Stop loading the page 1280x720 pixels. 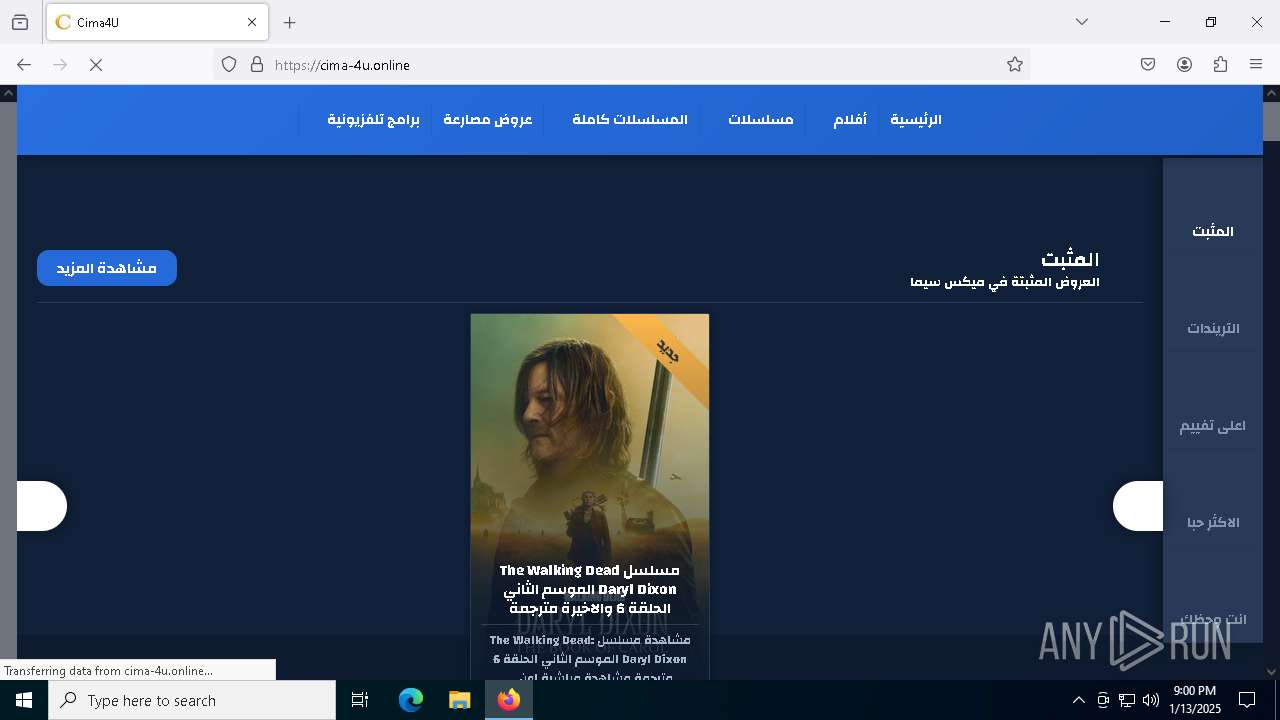point(96,65)
